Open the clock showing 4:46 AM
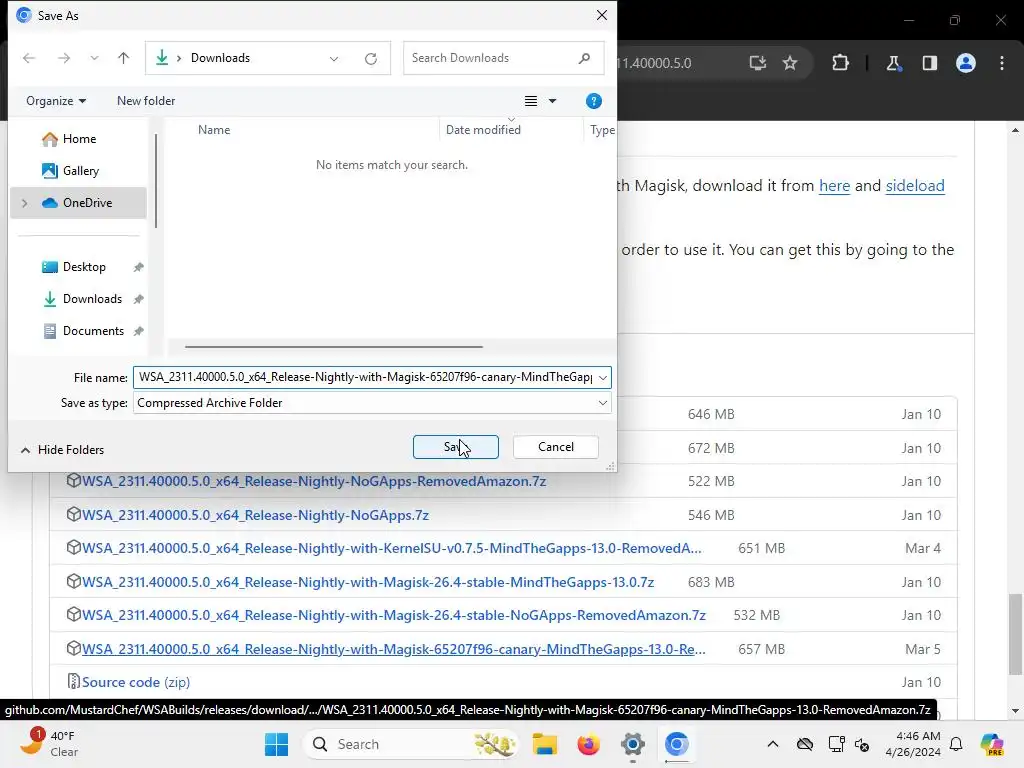 point(913,744)
